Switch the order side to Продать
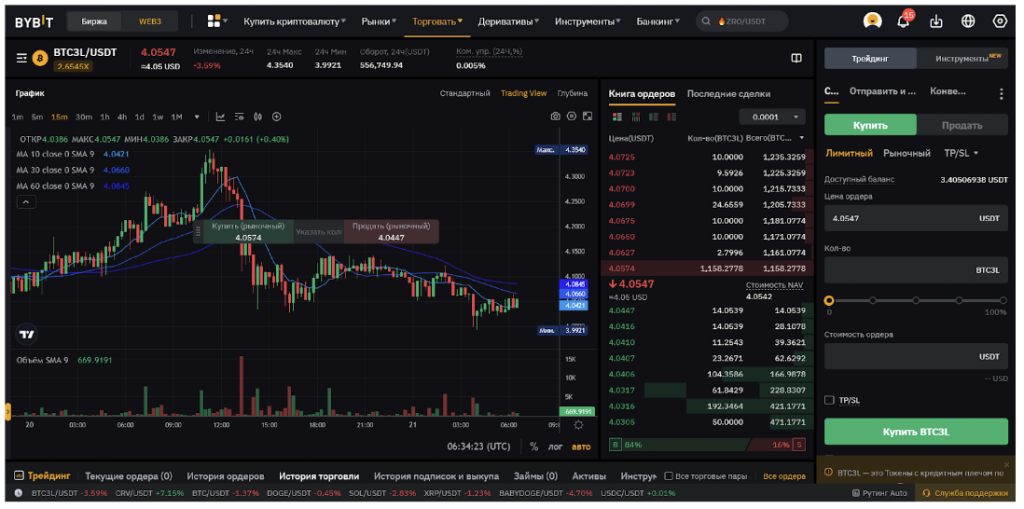The image size is (1024, 509). click(961, 125)
